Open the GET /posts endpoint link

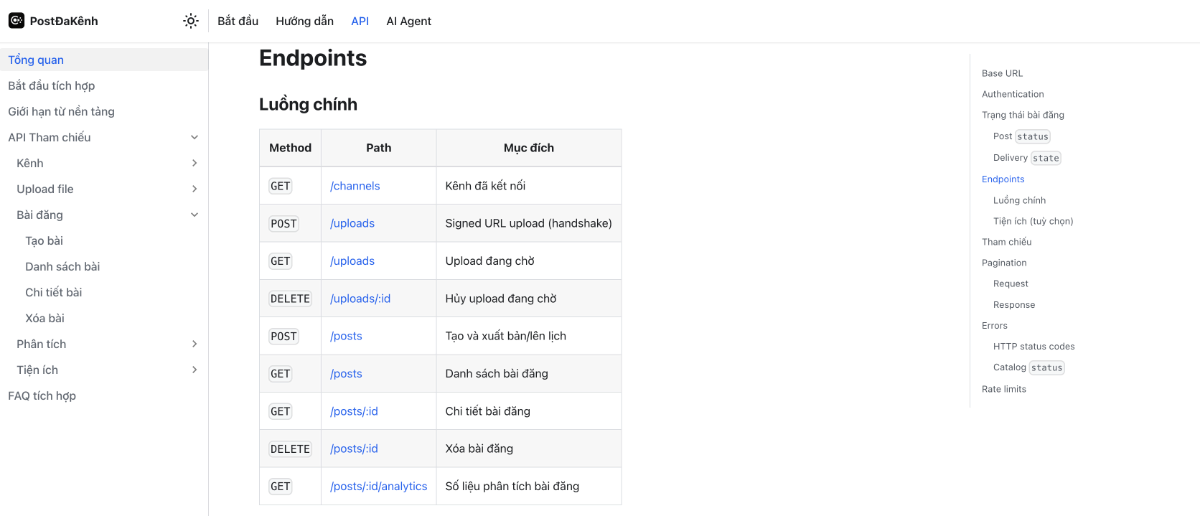click(346, 374)
